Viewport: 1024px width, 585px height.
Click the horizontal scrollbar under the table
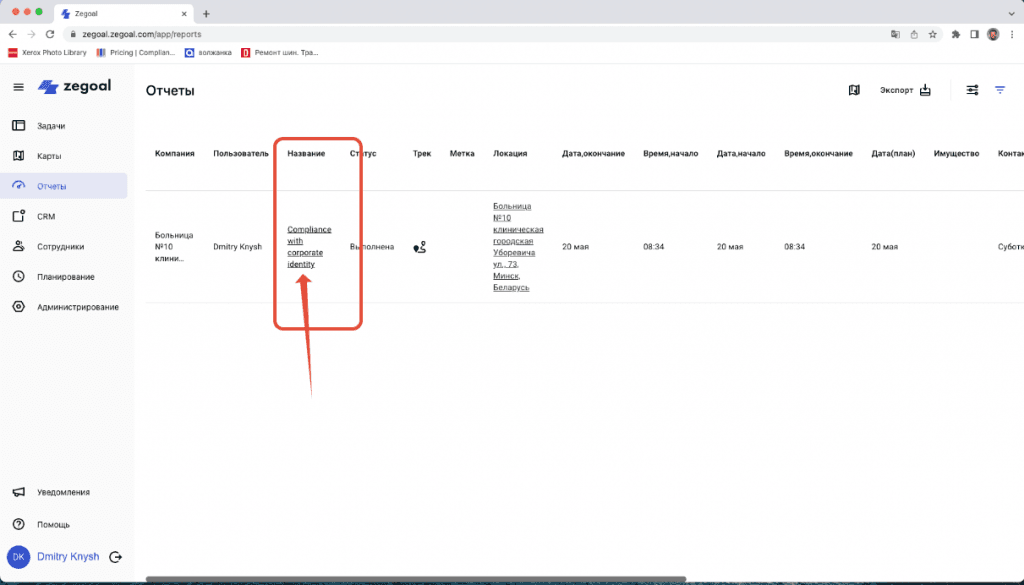(x=415, y=579)
